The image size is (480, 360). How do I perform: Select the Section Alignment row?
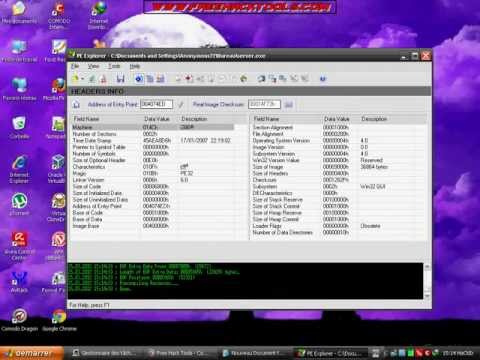click(x=339, y=127)
